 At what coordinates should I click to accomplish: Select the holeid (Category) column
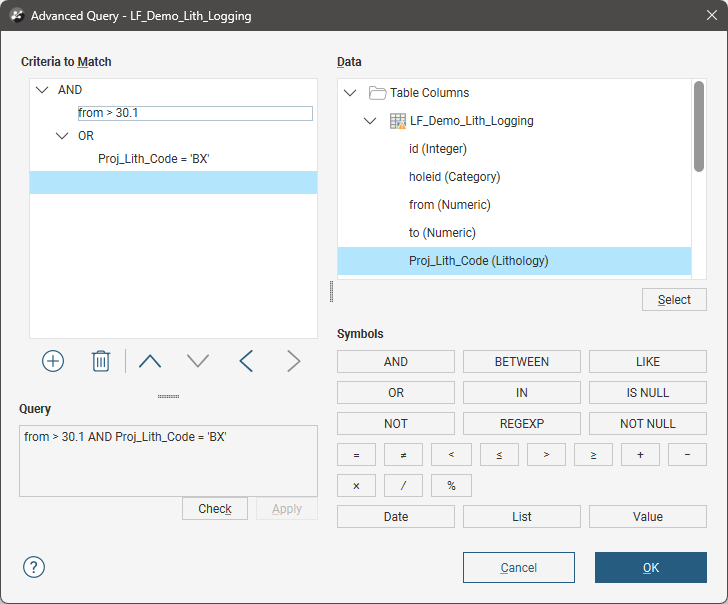(454, 177)
